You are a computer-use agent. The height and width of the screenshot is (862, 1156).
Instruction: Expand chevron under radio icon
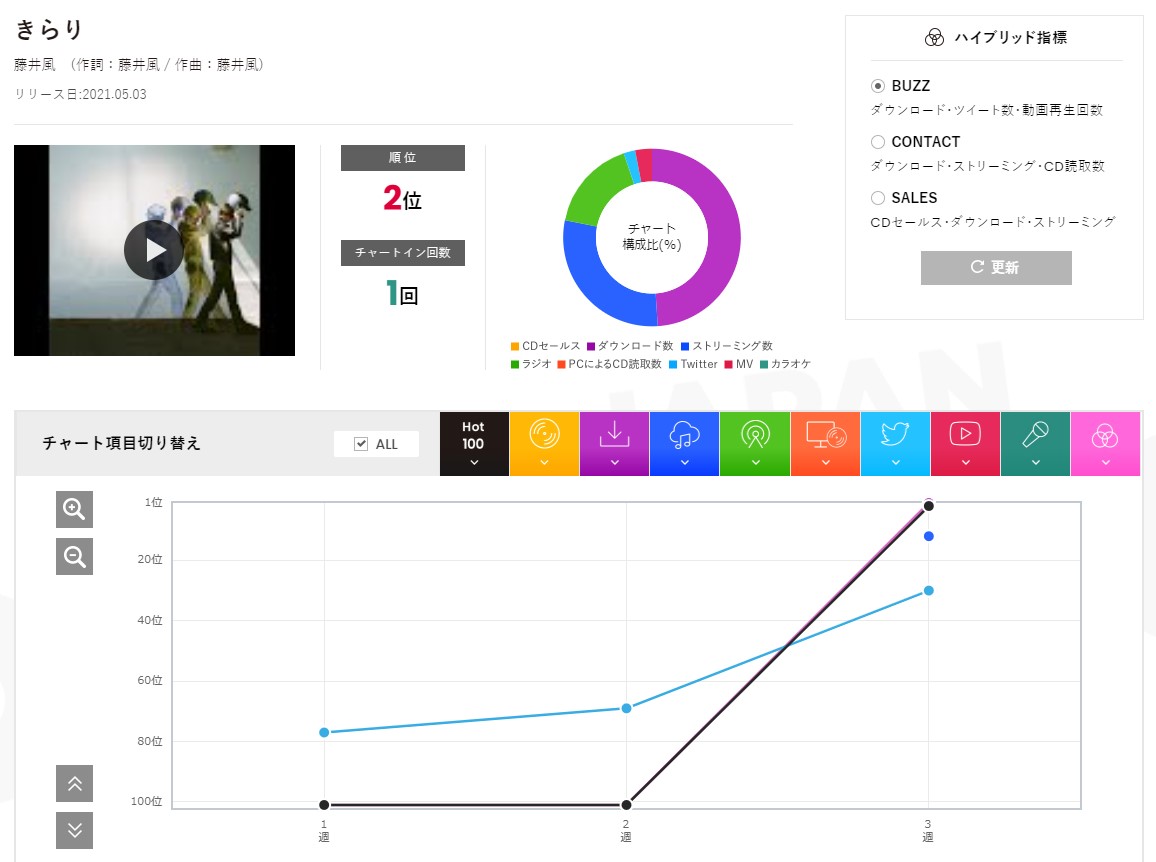[755, 462]
